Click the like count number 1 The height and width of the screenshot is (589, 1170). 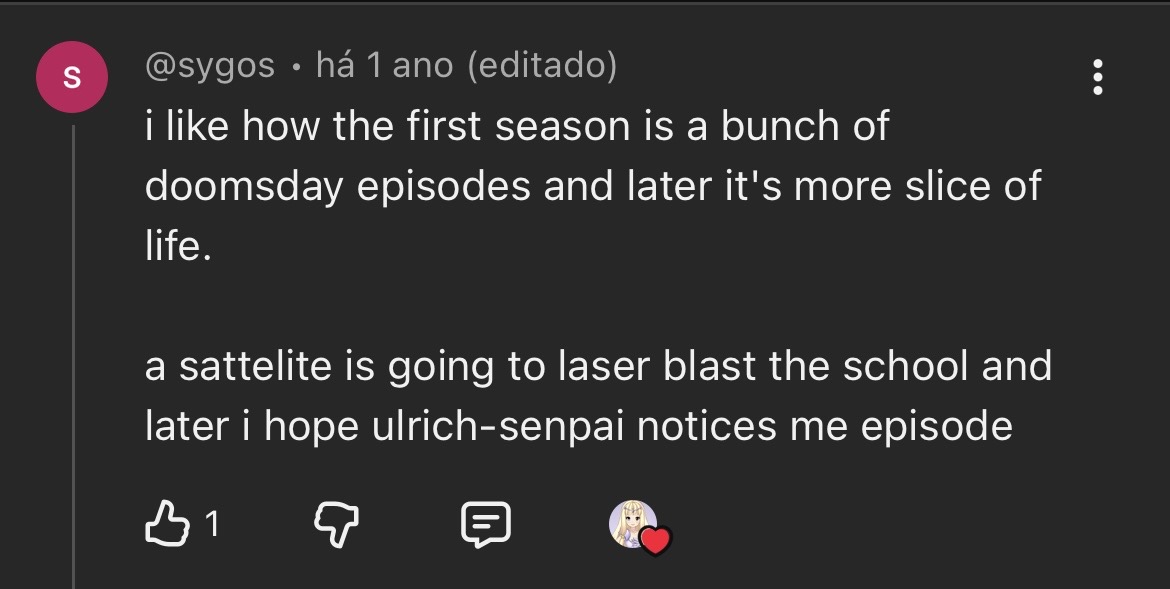(212, 523)
